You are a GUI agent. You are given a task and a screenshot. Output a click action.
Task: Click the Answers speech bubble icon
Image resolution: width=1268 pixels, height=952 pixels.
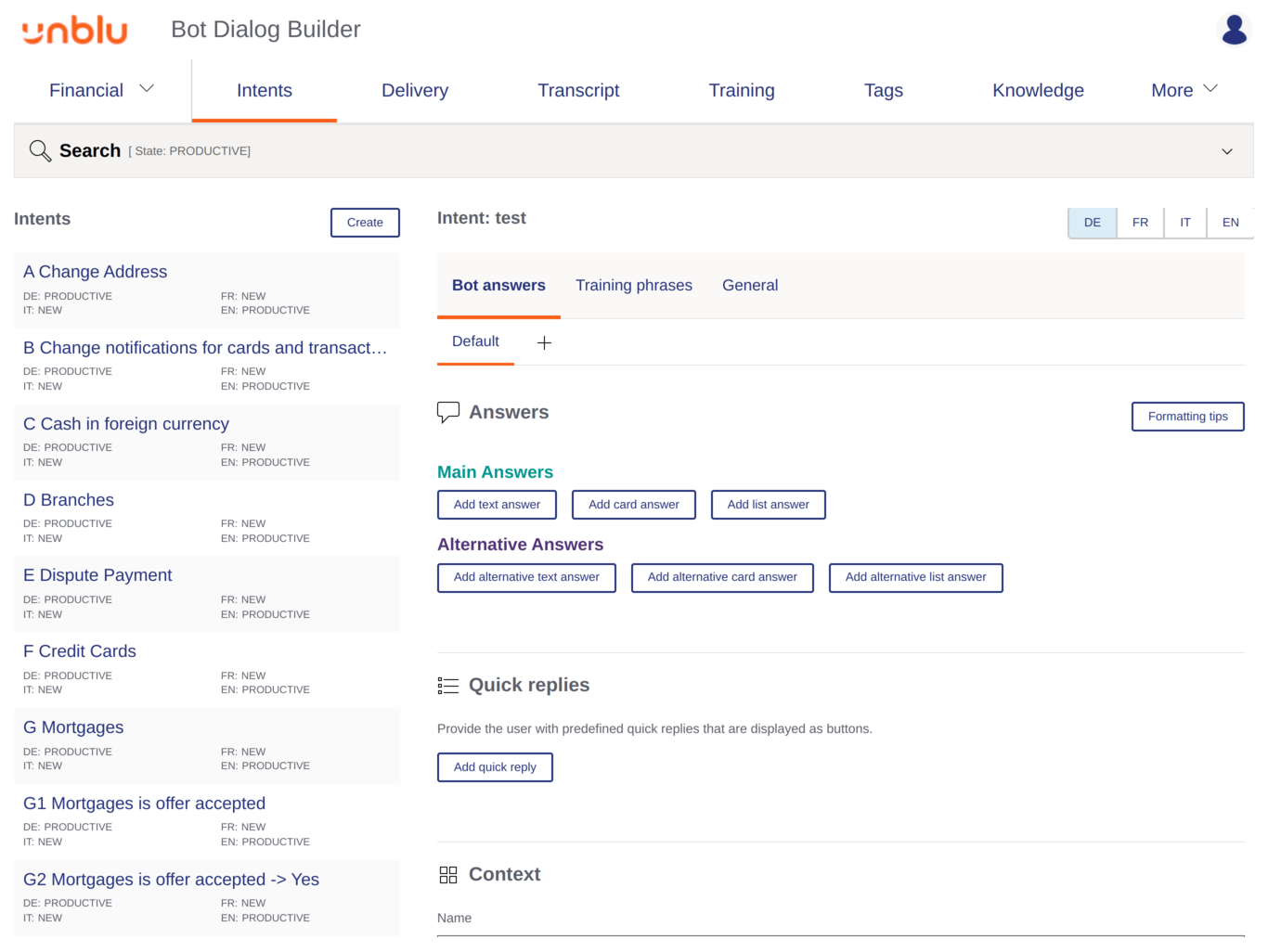(448, 413)
